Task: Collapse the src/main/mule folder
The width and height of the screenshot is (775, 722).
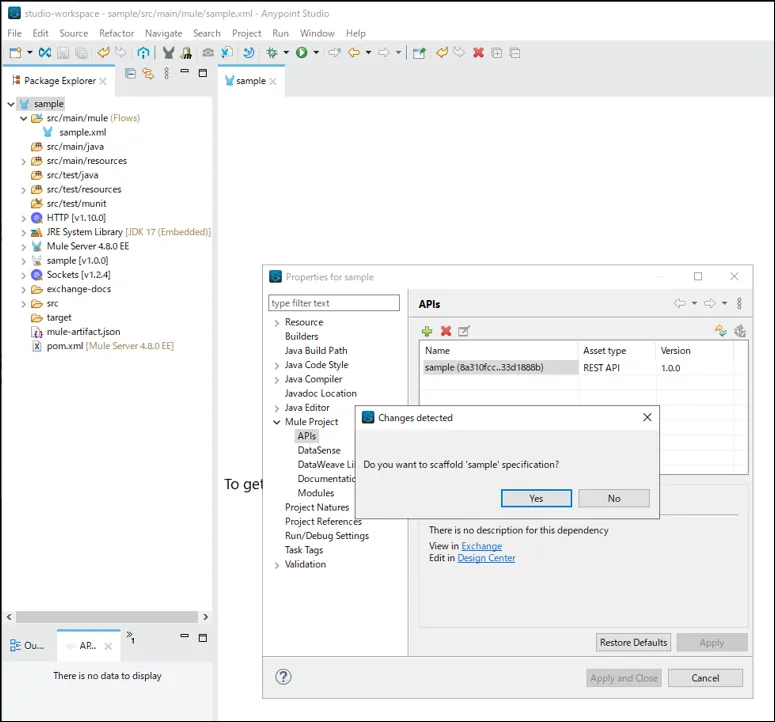Action: click(x=23, y=119)
